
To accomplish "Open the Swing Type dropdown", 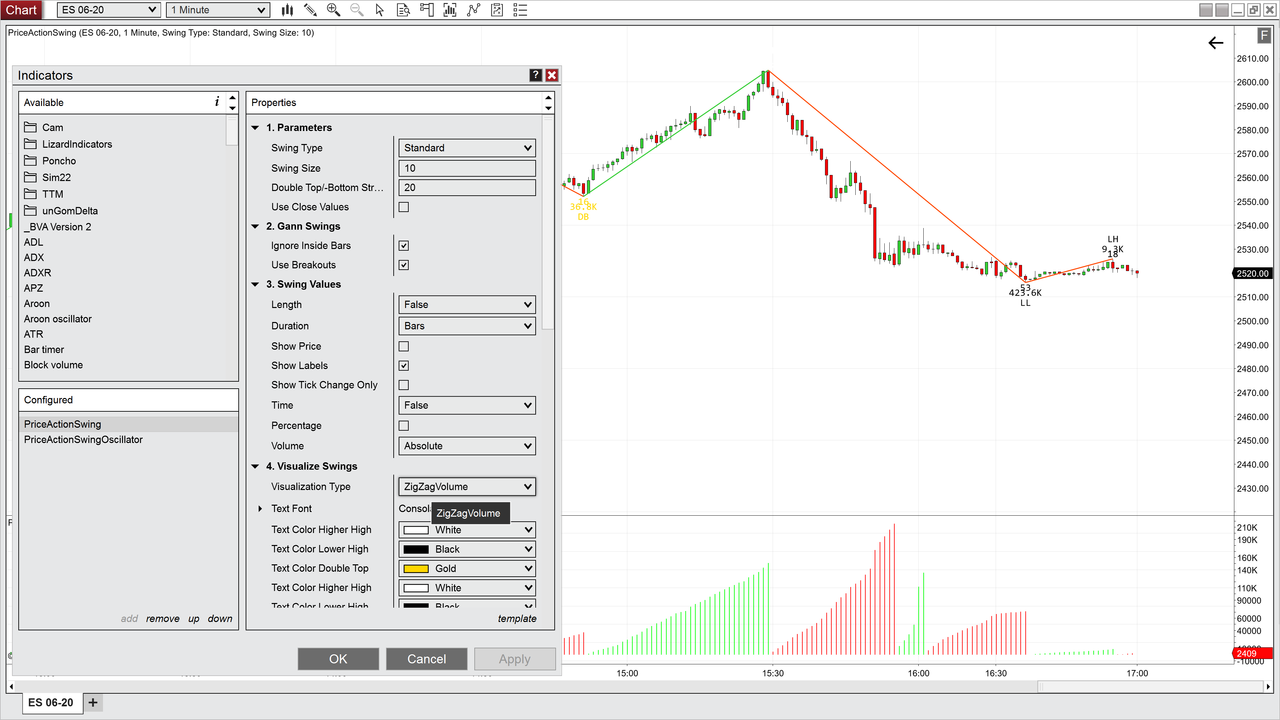I will coord(467,148).
